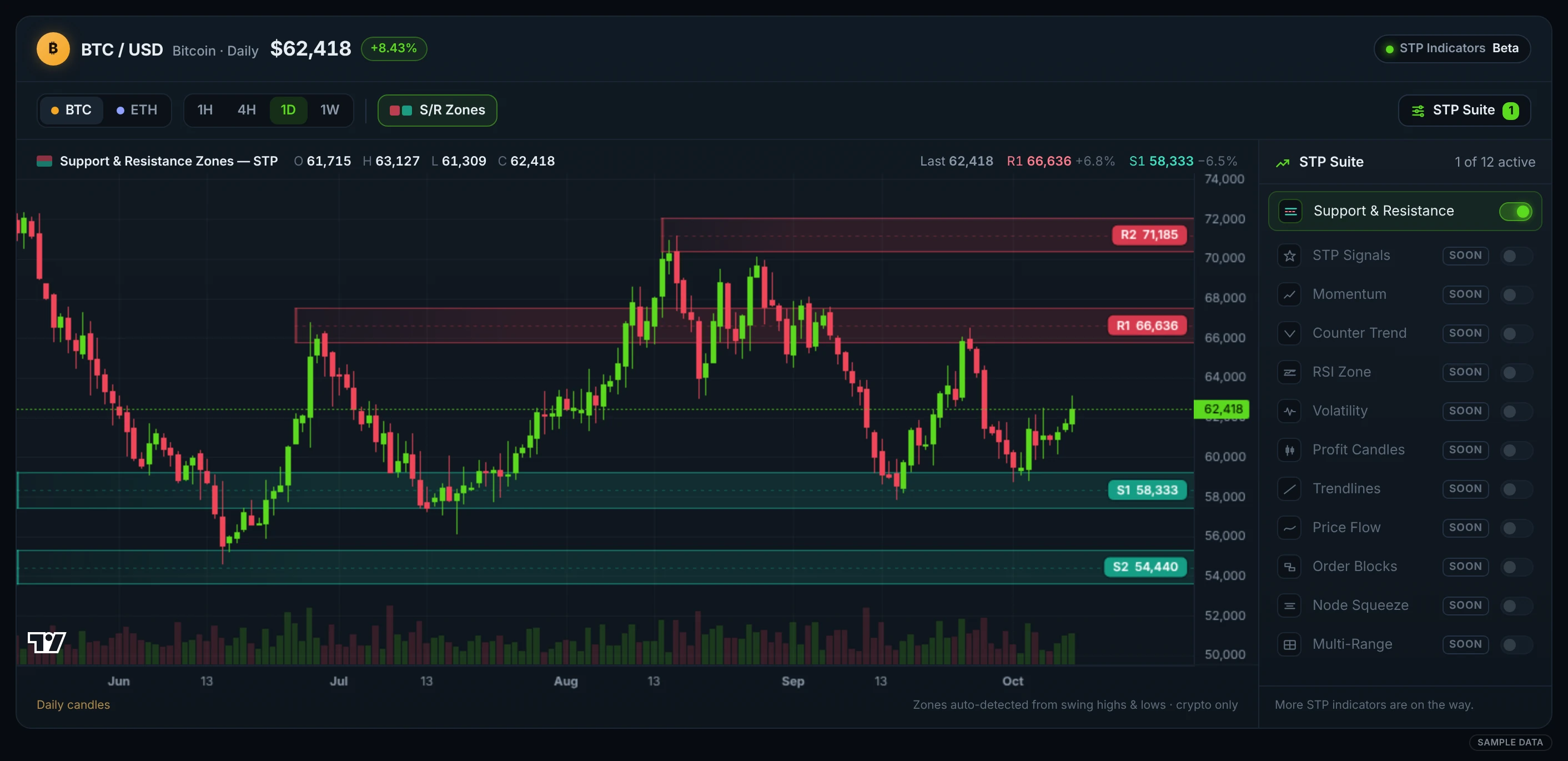Click the +8.43% change badge
Screen dimensions: 1568x761
394,49
